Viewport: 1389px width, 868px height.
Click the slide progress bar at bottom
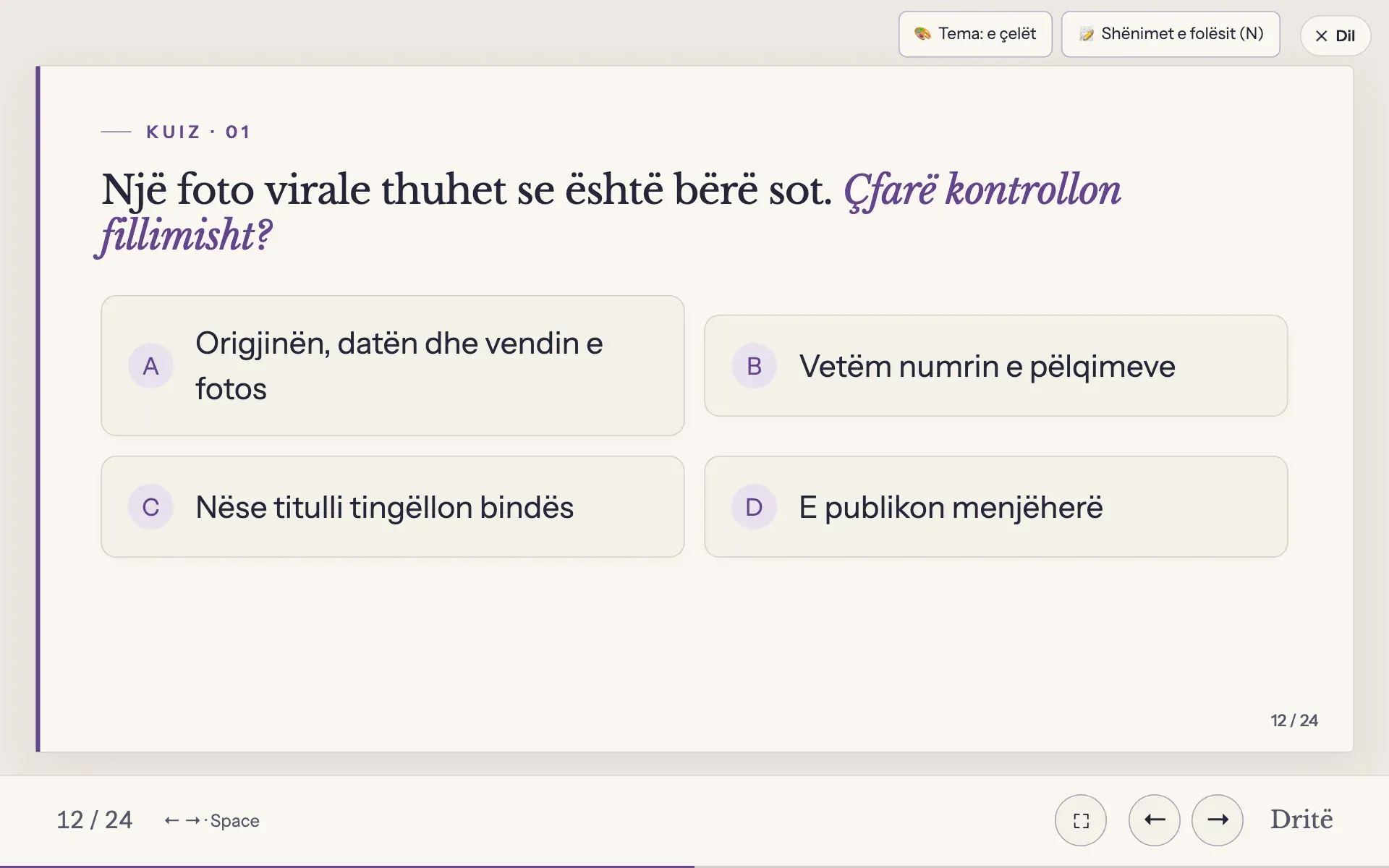click(x=694, y=866)
